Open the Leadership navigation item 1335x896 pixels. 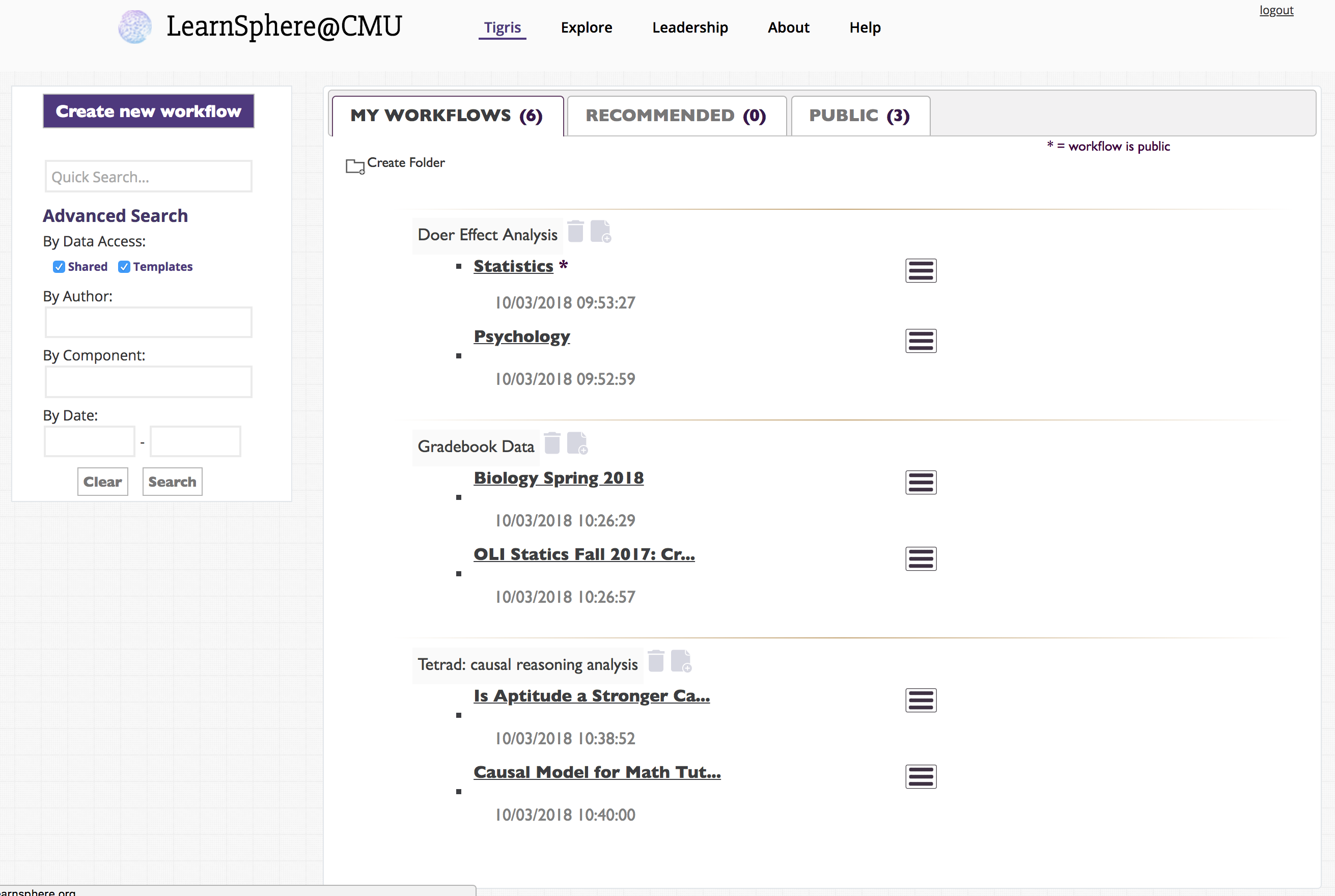coord(690,27)
